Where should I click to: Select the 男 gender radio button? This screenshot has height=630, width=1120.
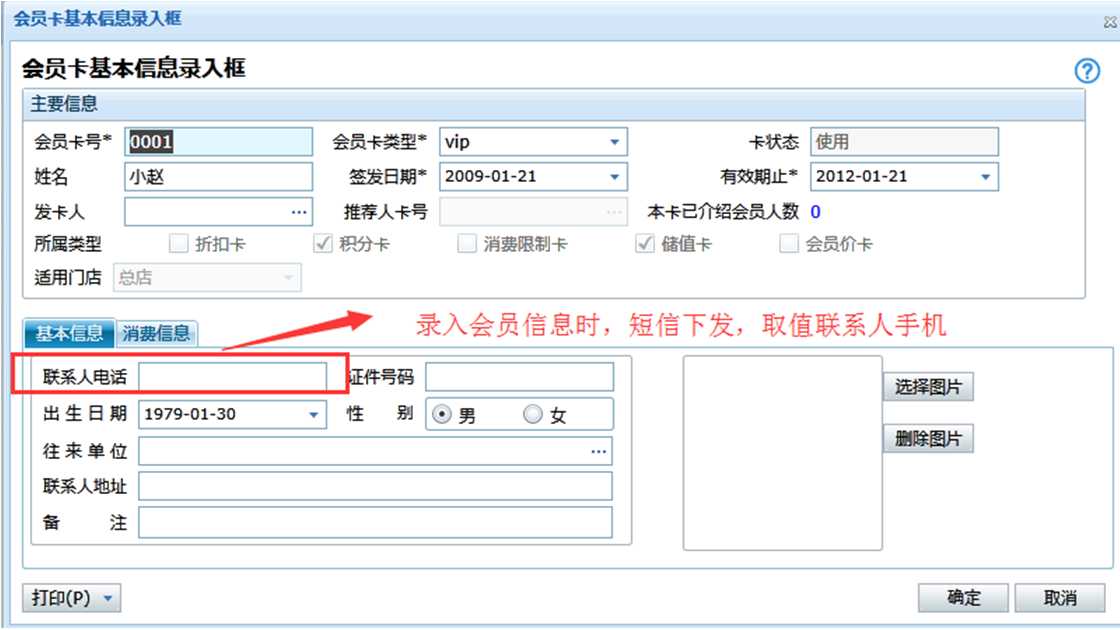pyautogui.click(x=441, y=414)
